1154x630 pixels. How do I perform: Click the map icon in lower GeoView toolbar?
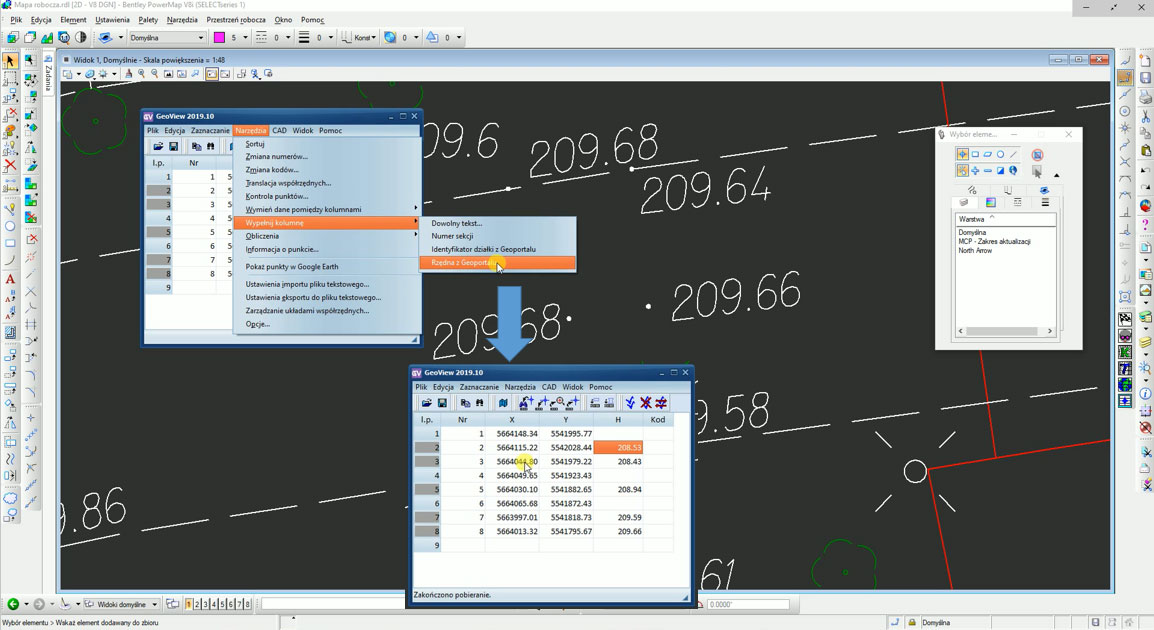pyautogui.click(x=503, y=403)
